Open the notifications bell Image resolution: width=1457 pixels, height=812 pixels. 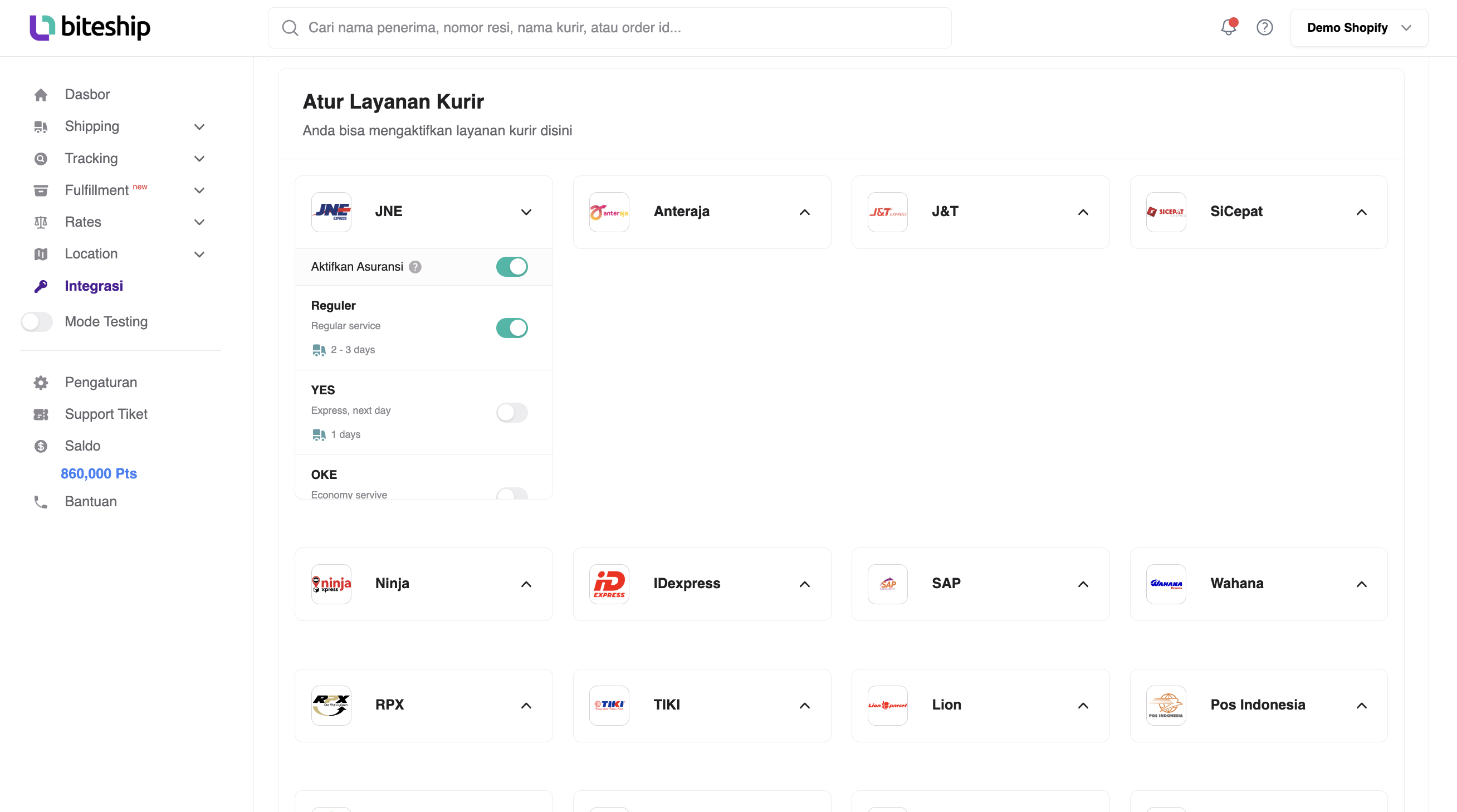pos(1229,27)
